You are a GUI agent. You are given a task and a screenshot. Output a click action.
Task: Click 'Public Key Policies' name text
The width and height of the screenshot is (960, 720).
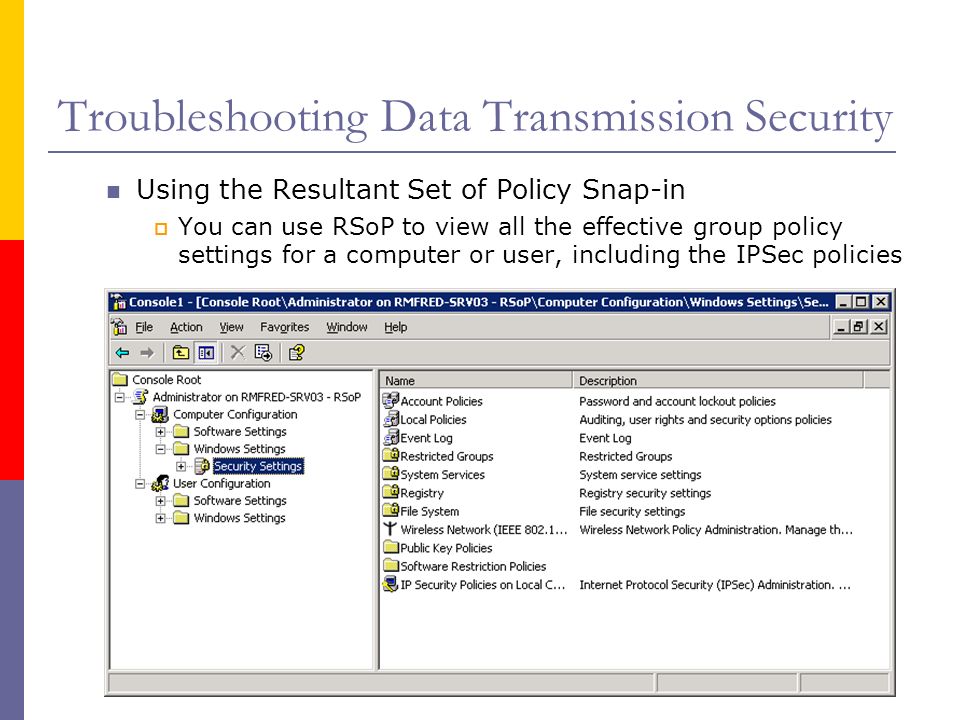tap(446, 548)
